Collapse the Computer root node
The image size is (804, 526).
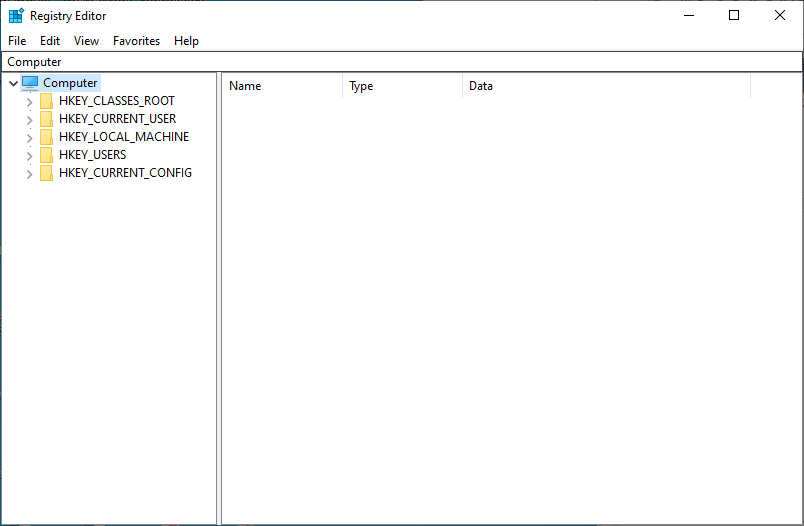tap(12, 83)
